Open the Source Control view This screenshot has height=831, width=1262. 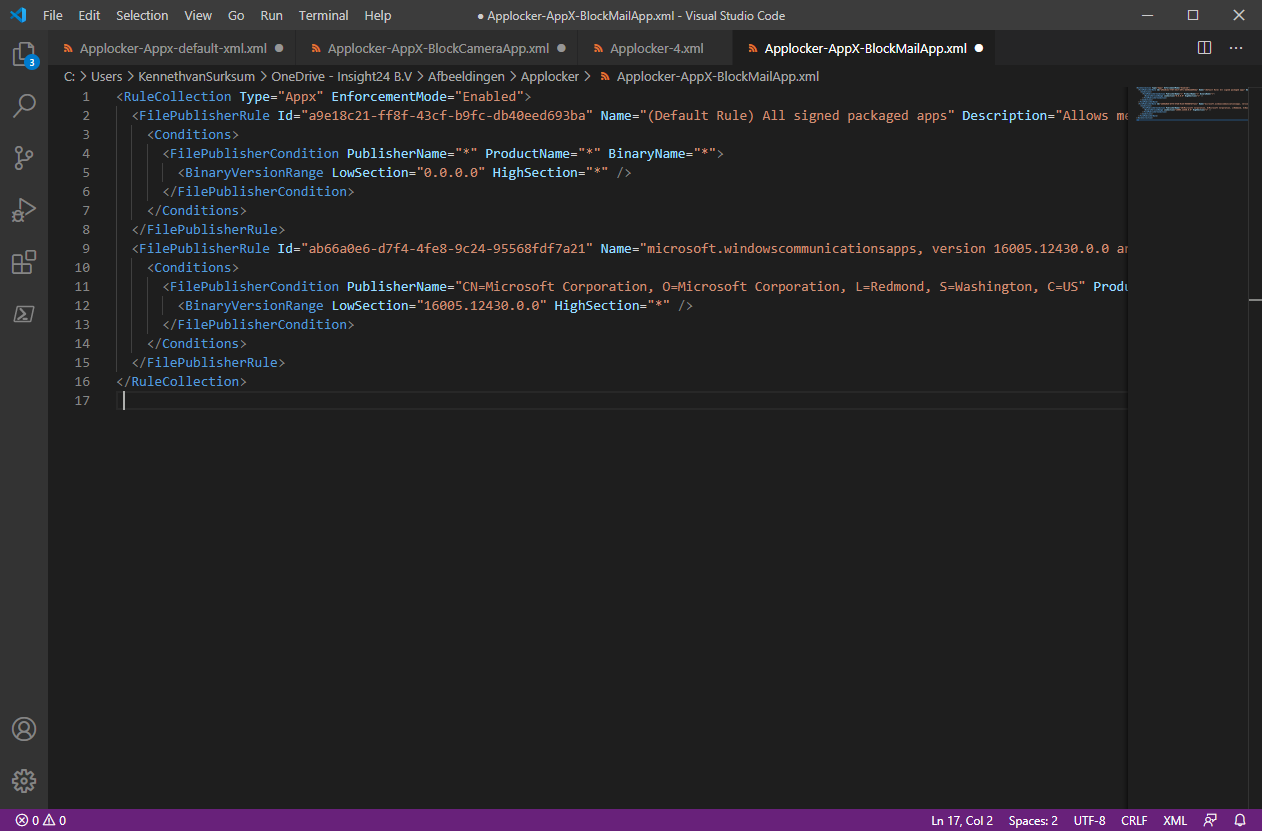click(x=24, y=157)
